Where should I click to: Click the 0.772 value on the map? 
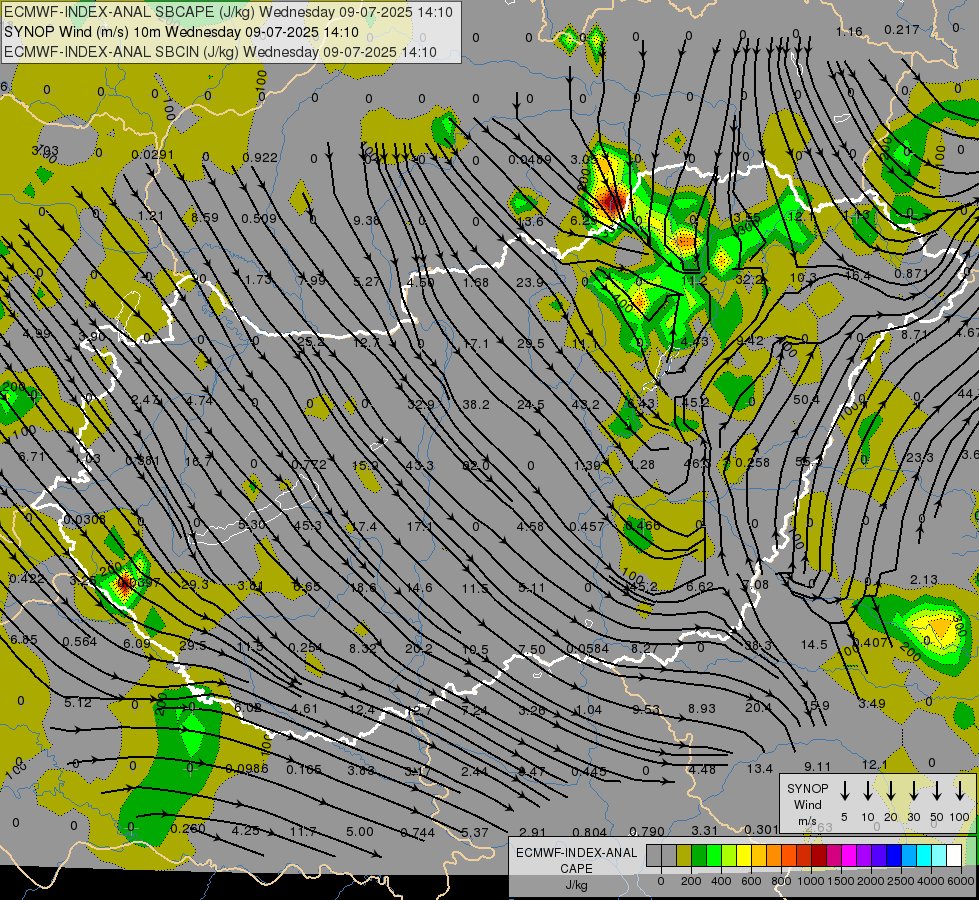coord(309,465)
